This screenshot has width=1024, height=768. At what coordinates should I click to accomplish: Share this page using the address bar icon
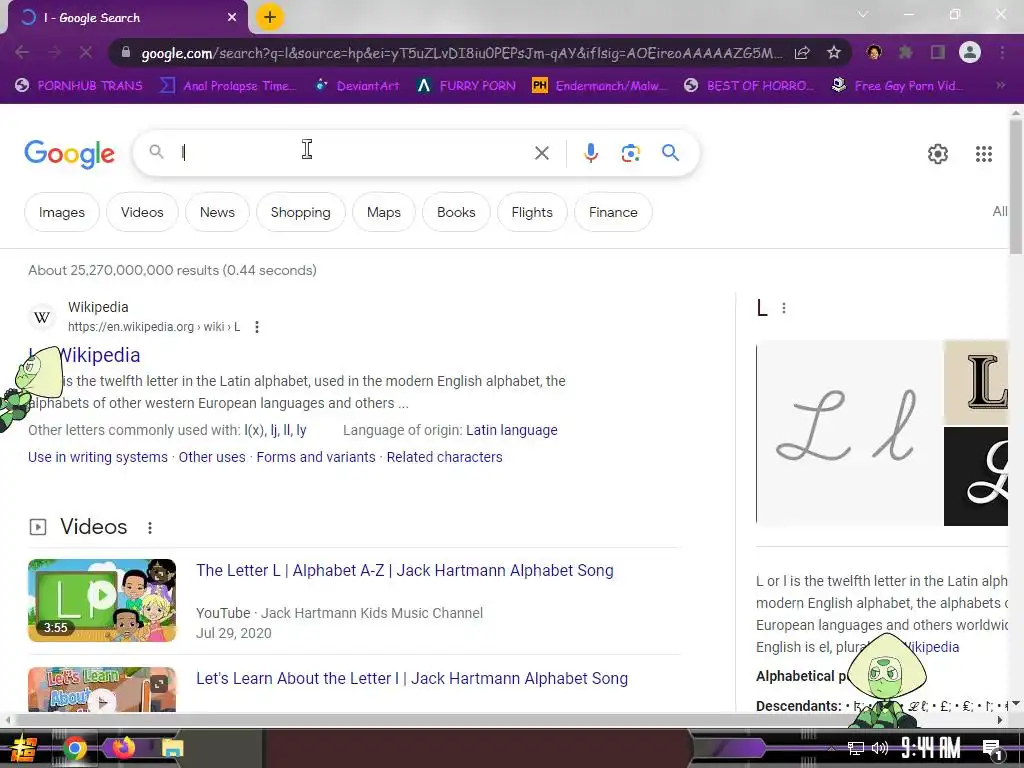click(x=803, y=52)
